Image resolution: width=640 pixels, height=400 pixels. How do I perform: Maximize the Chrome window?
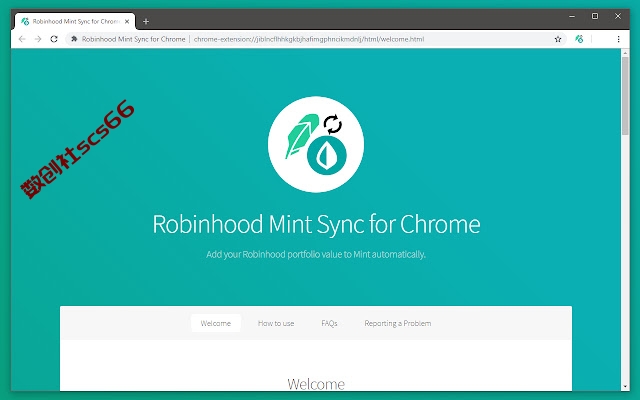(595, 16)
